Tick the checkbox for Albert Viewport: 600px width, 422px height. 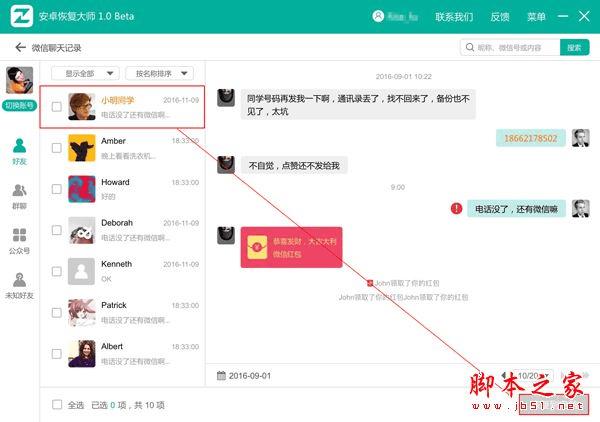pyautogui.click(x=56, y=354)
